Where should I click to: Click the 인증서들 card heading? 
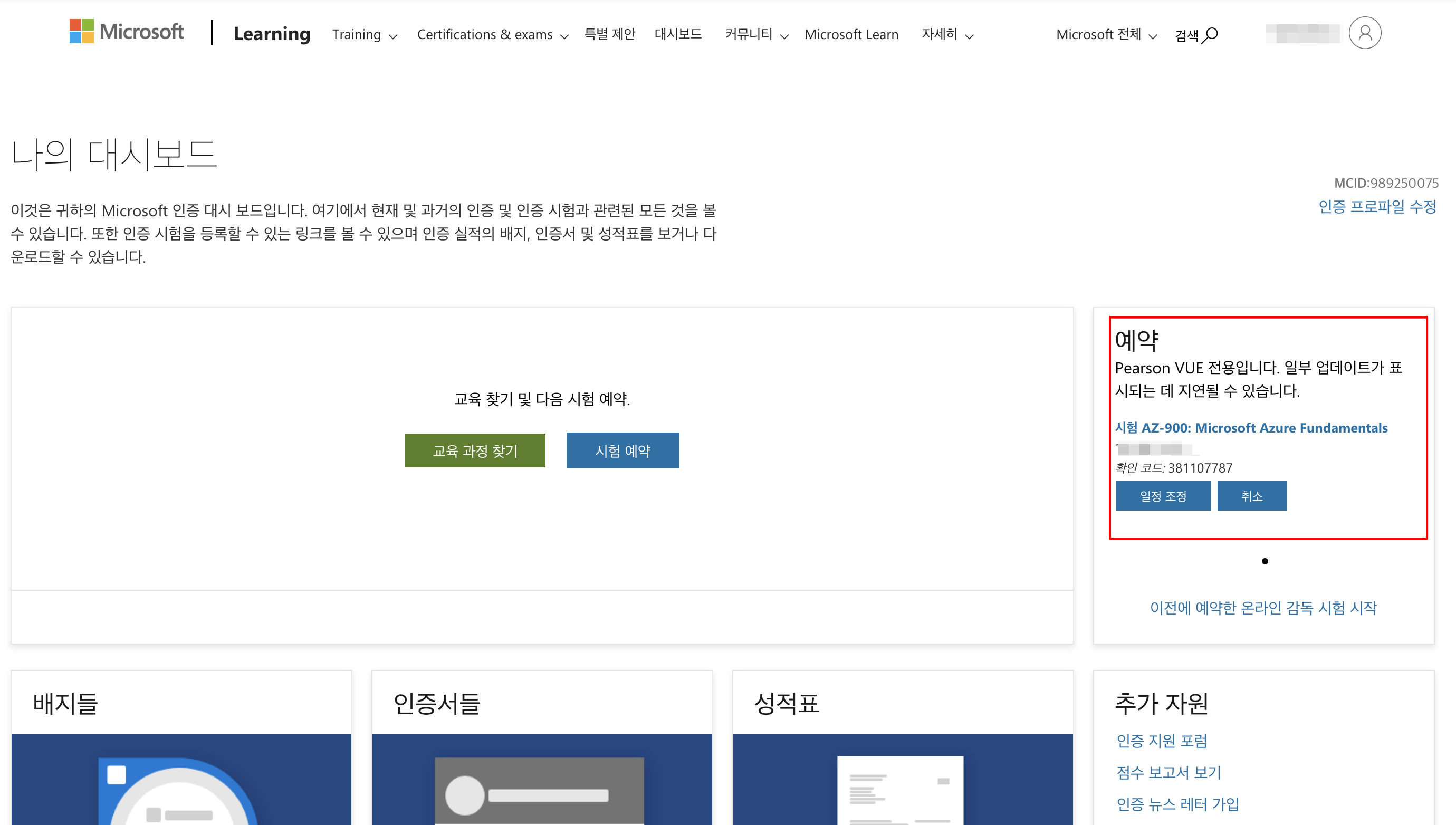click(437, 703)
